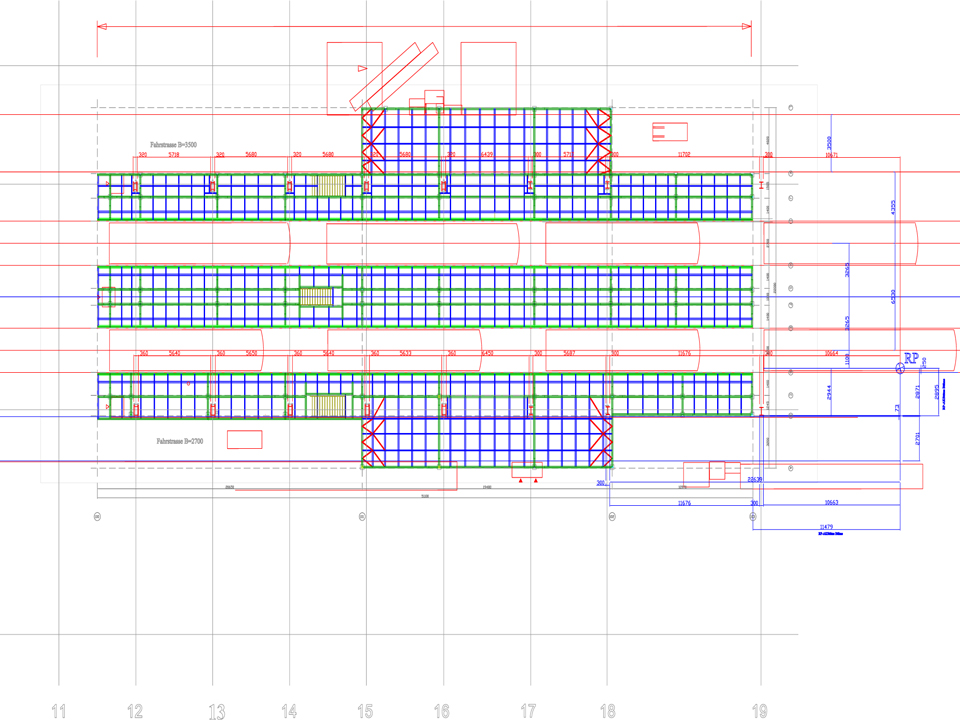This screenshot has width=960, height=720.
Task: Select the Fahrstrasse B=3500 label
Action: (173, 145)
